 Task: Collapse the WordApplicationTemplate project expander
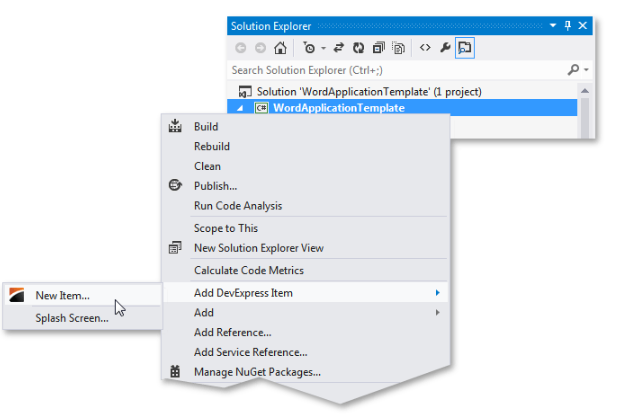click(x=240, y=108)
